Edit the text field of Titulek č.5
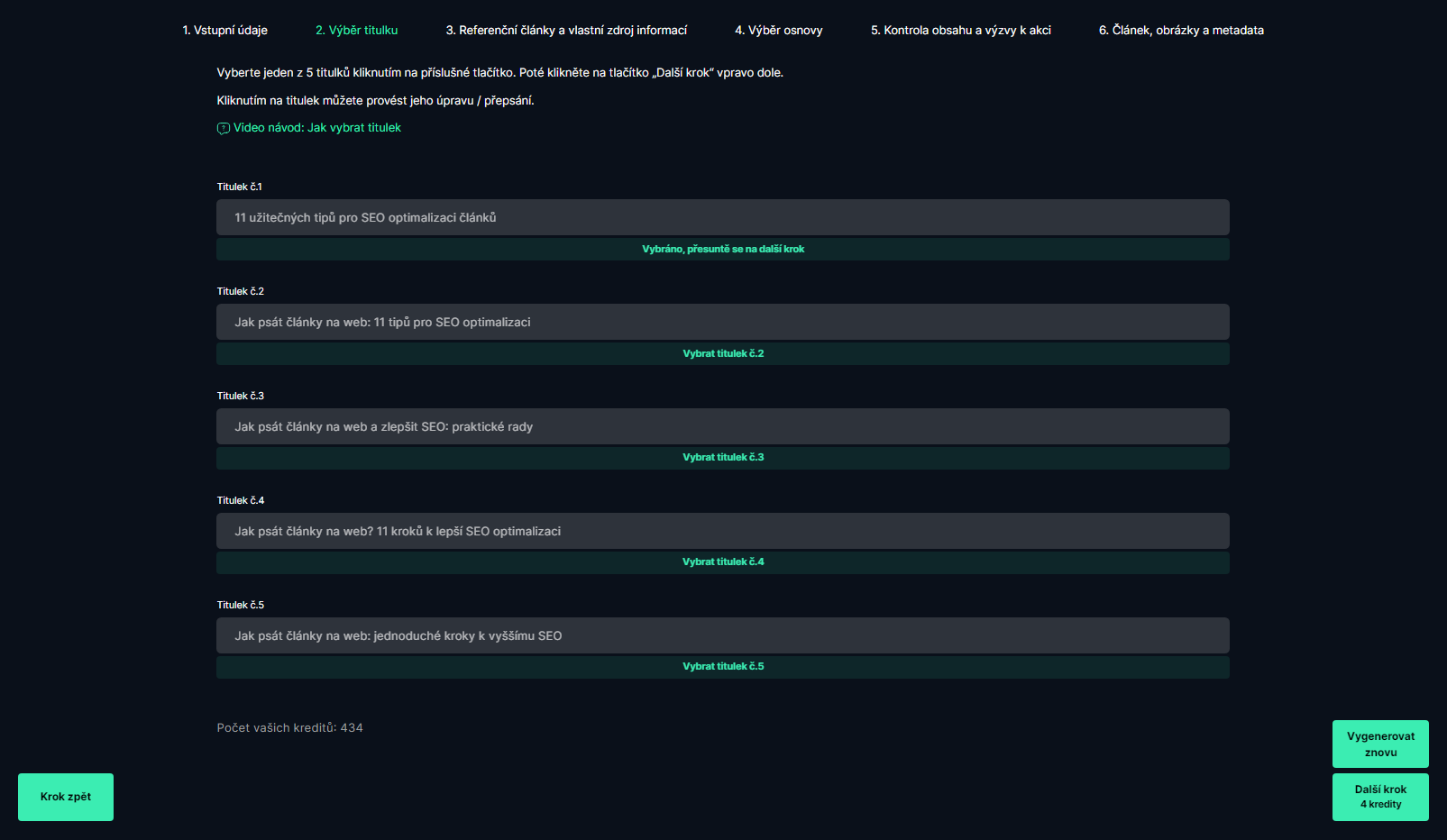The height and width of the screenshot is (840, 1447). pos(723,635)
